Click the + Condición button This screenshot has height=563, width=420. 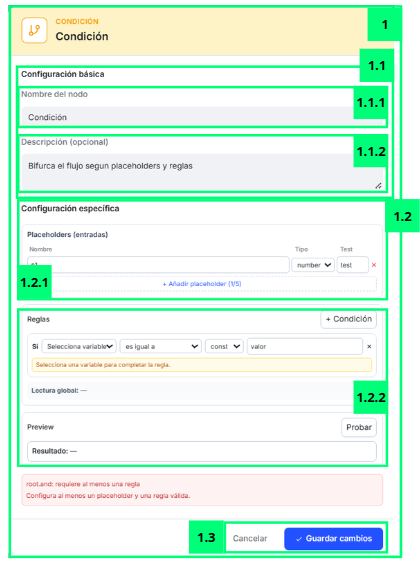[x=348, y=319]
